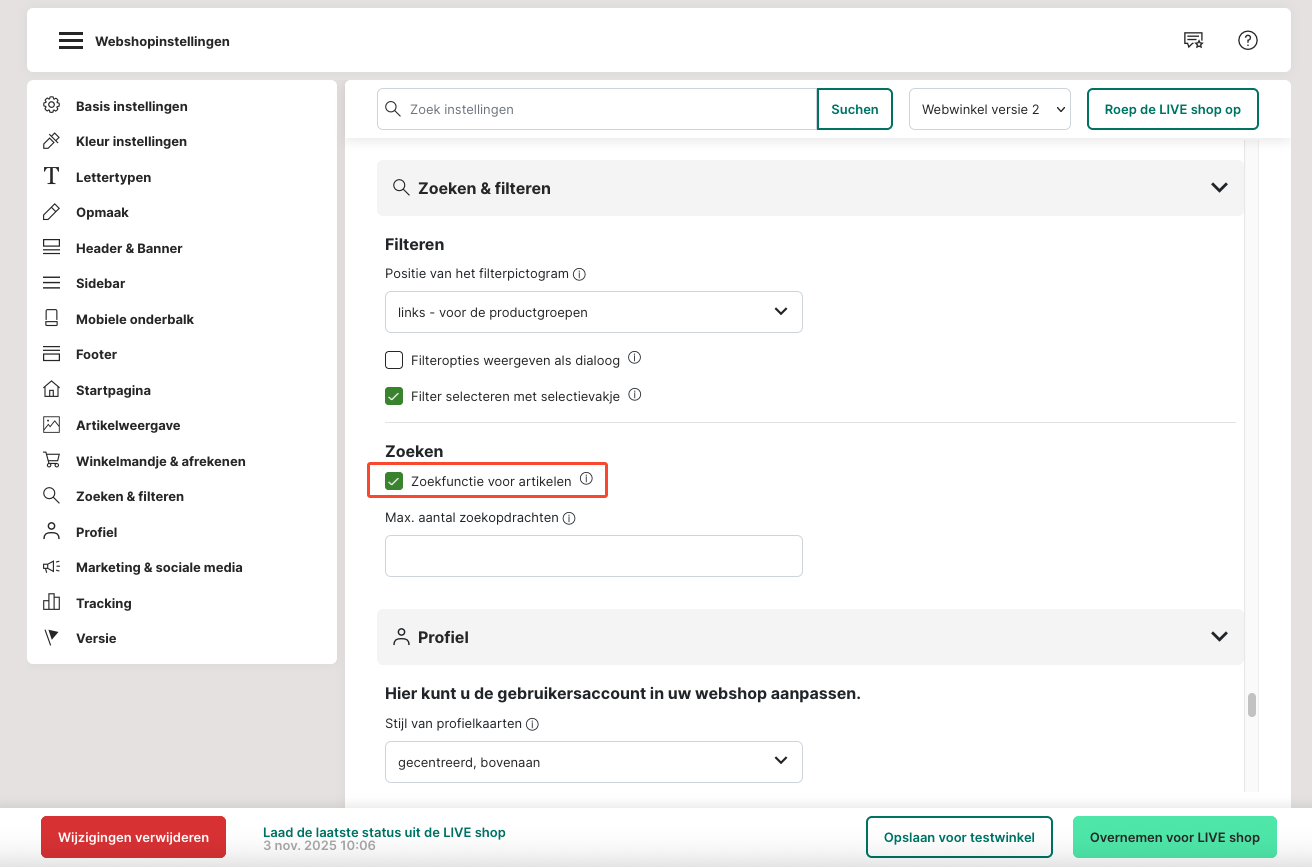This screenshot has width=1312, height=867.
Task: Open the help question mark icon
Action: coord(1247,40)
